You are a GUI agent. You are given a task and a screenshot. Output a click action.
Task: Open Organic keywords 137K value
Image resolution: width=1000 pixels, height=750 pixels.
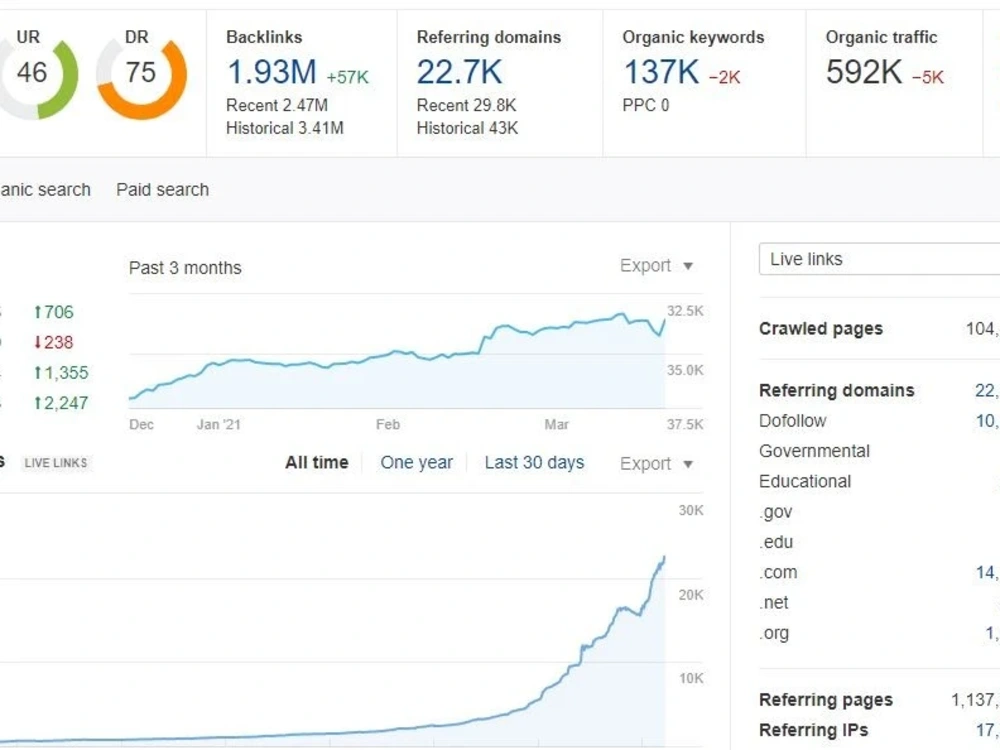coord(661,72)
